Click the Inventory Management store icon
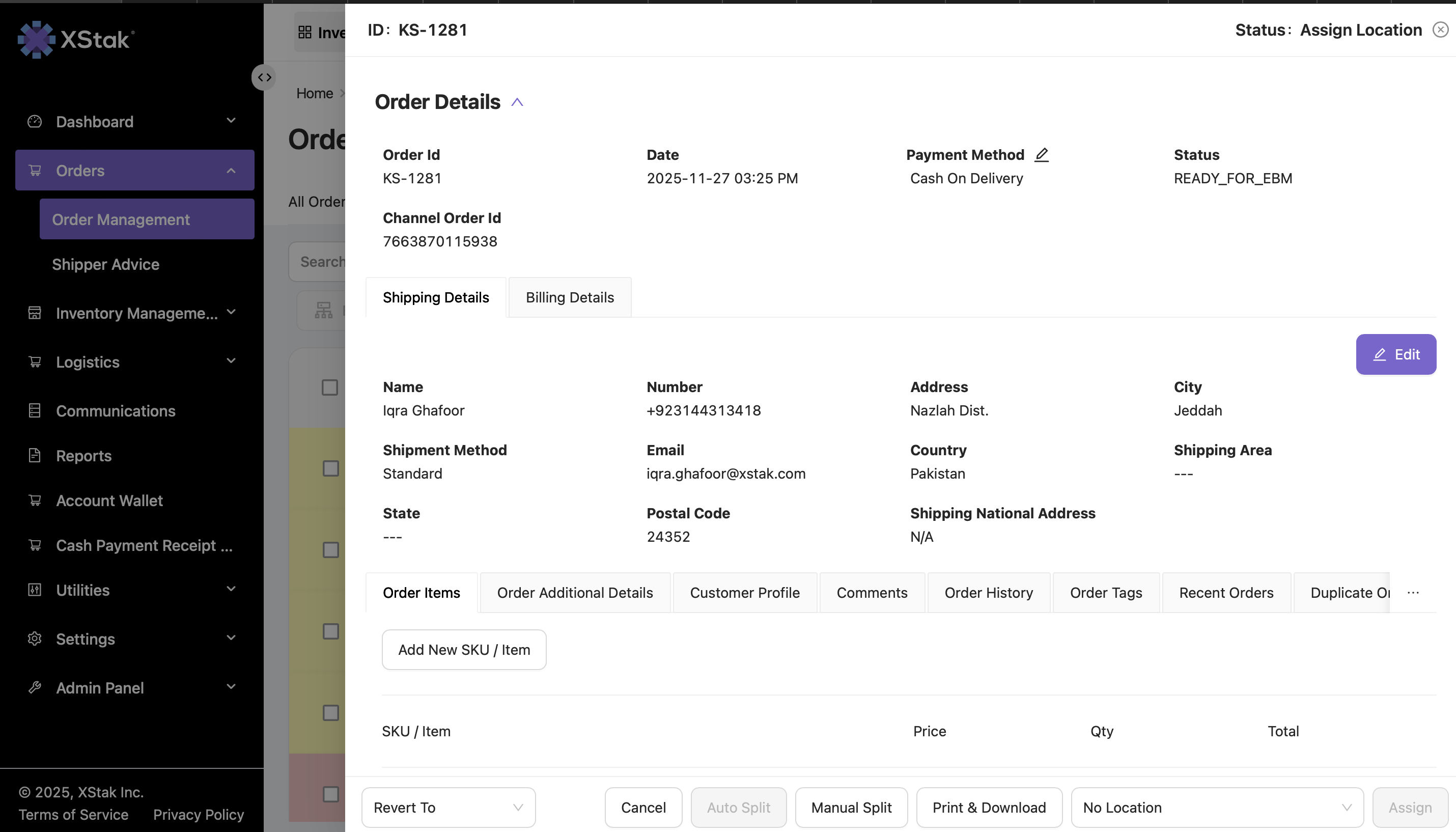The image size is (1456, 832). 35,313
